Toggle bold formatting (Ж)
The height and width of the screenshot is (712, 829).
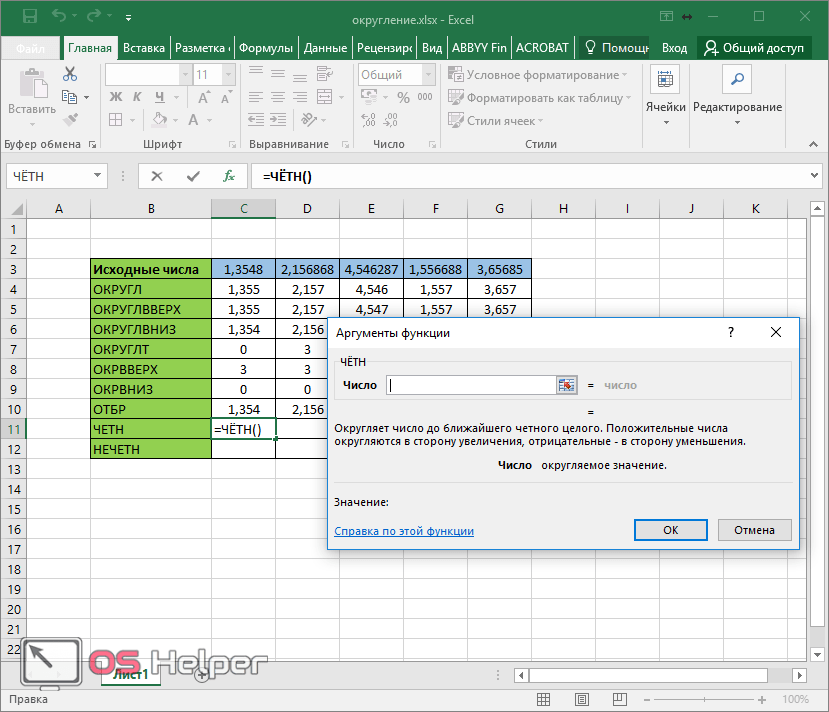tap(116, 97)
